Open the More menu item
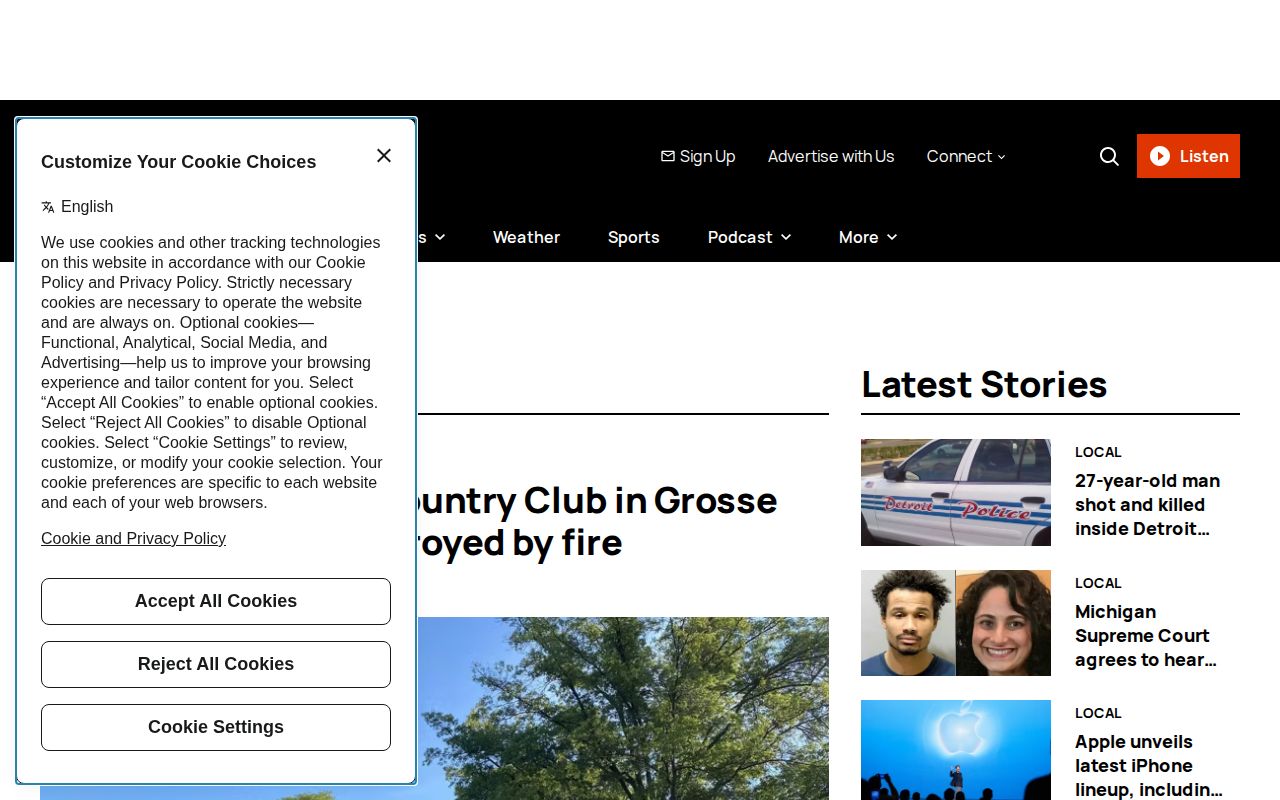Screen dimensions: 1280x800 click(859, 237)
